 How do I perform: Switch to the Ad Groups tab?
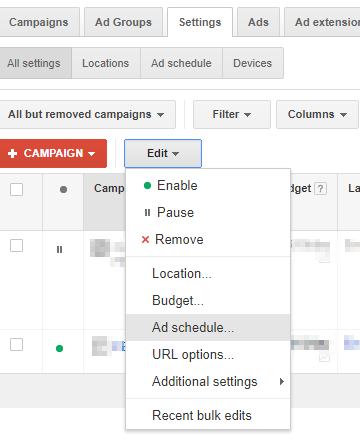(x=123, y=22)
